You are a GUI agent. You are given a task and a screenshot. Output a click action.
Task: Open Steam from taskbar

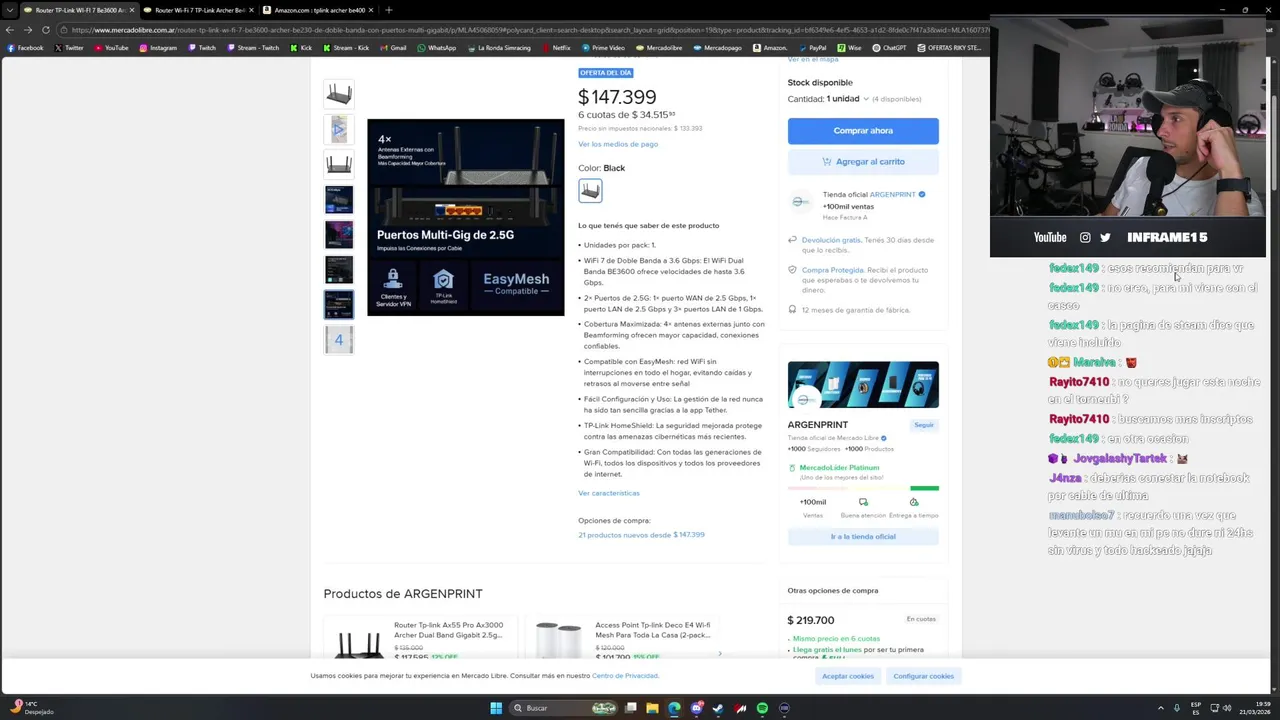tap(718, 708)
